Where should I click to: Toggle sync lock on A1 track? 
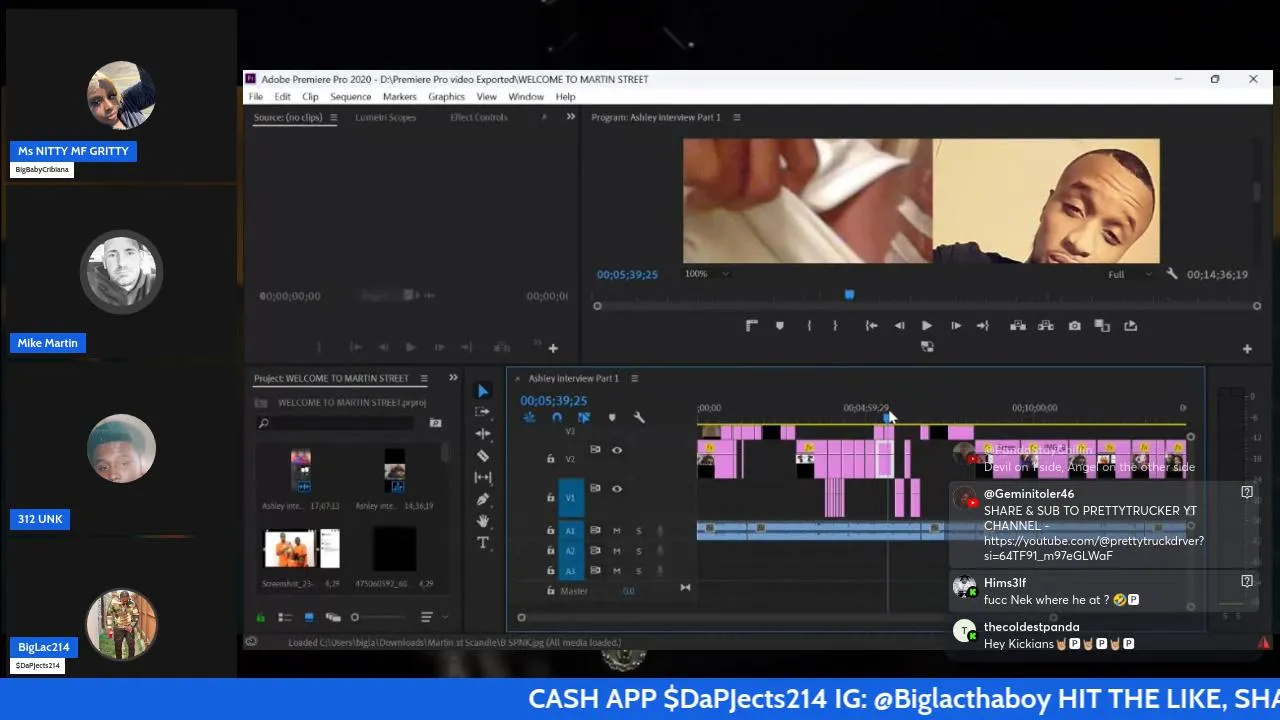click(x=595, y=531)
